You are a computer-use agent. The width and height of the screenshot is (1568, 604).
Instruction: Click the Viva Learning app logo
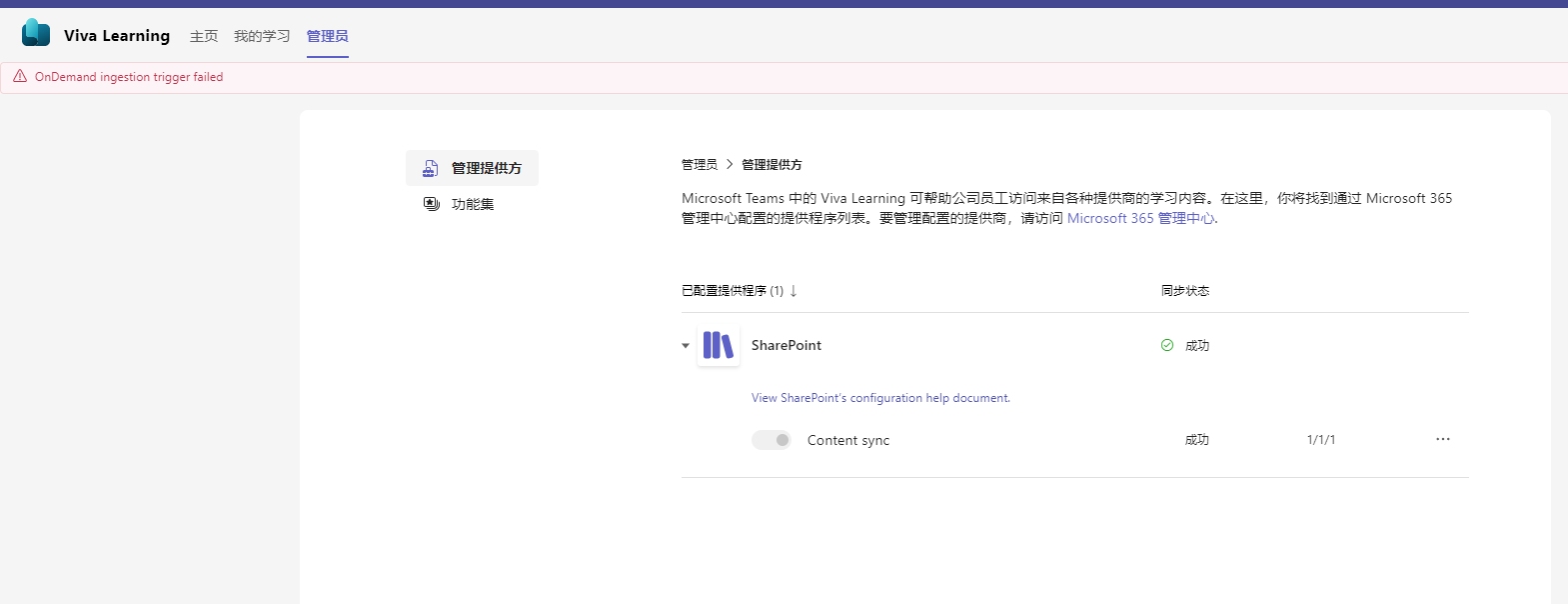[x=36, y=33]
